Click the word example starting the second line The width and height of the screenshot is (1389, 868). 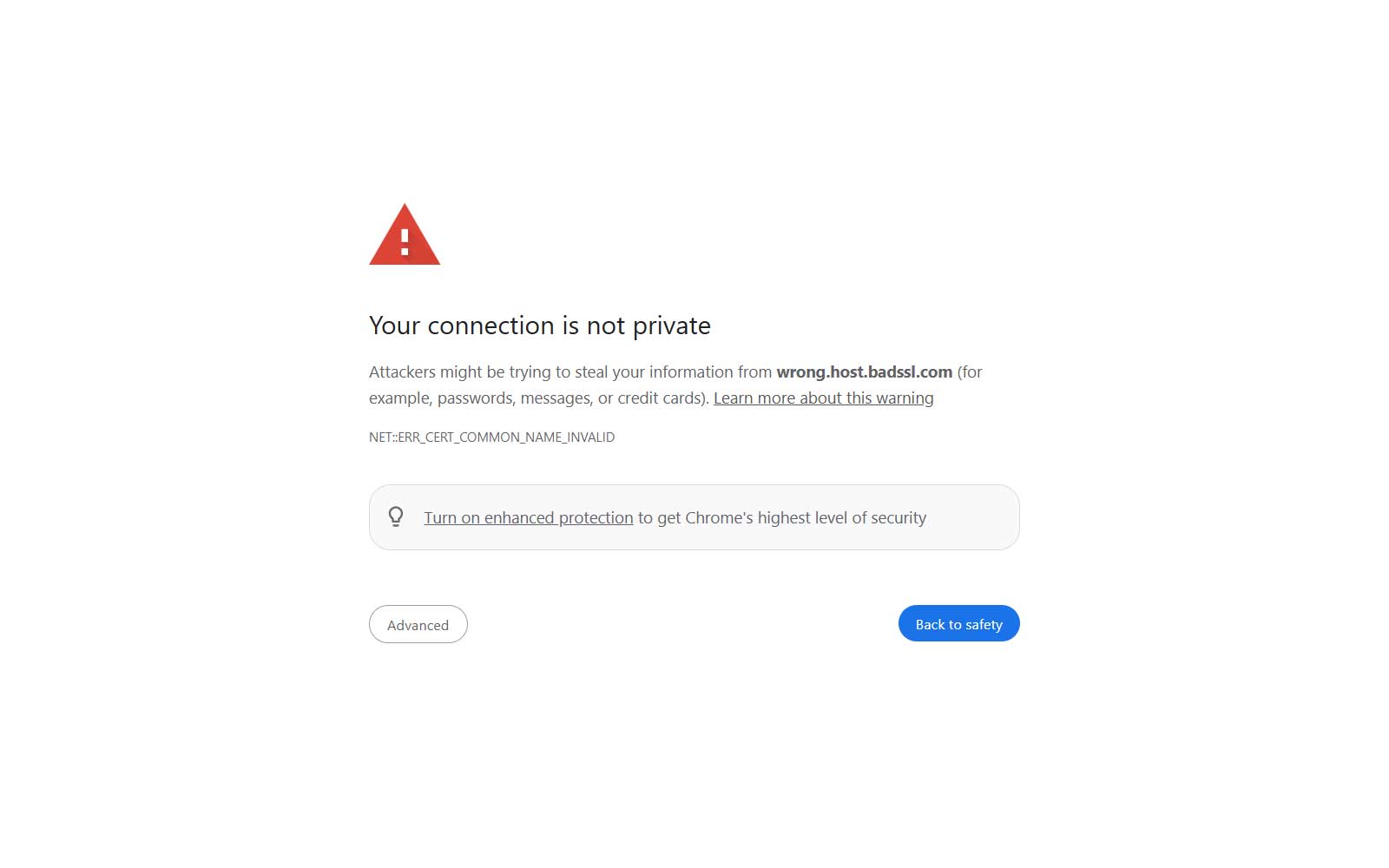click(x=401, y=398)
